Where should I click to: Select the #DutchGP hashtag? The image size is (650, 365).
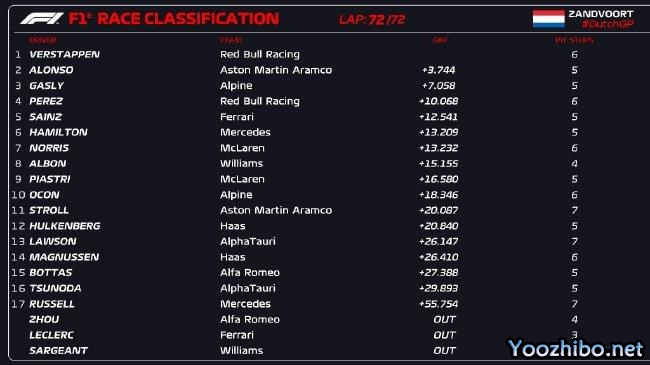coord(607,24)
